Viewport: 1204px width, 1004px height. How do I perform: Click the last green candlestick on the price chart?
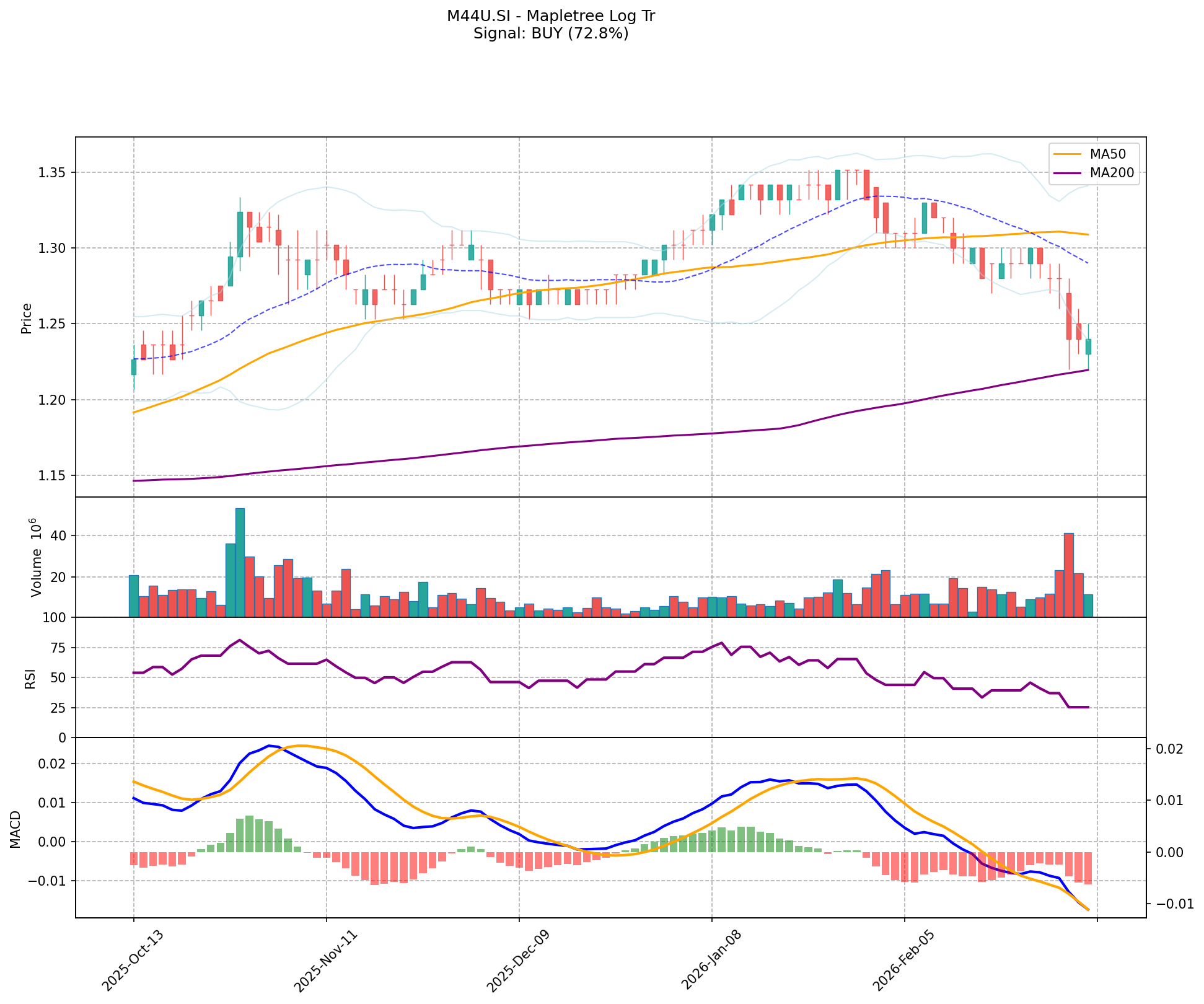1088,346
